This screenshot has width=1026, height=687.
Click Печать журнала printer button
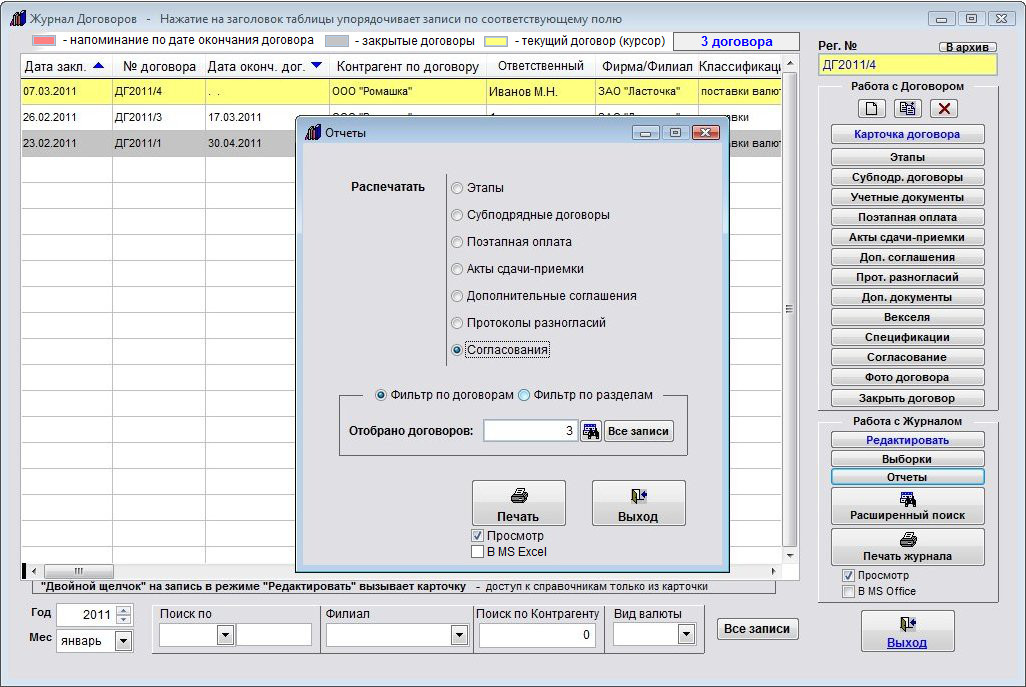(x=907, y=546)
